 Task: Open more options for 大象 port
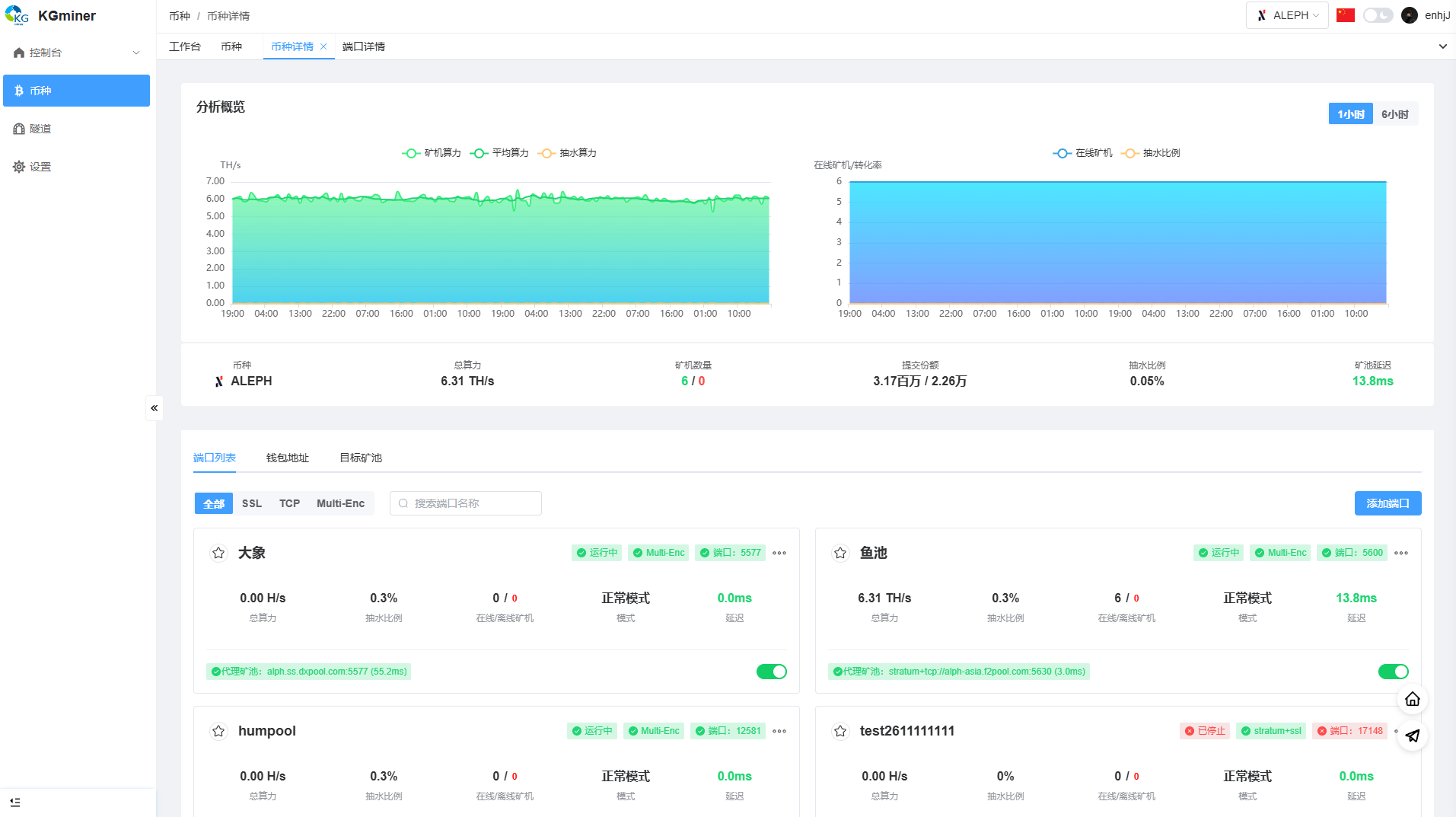click(779, 553)
